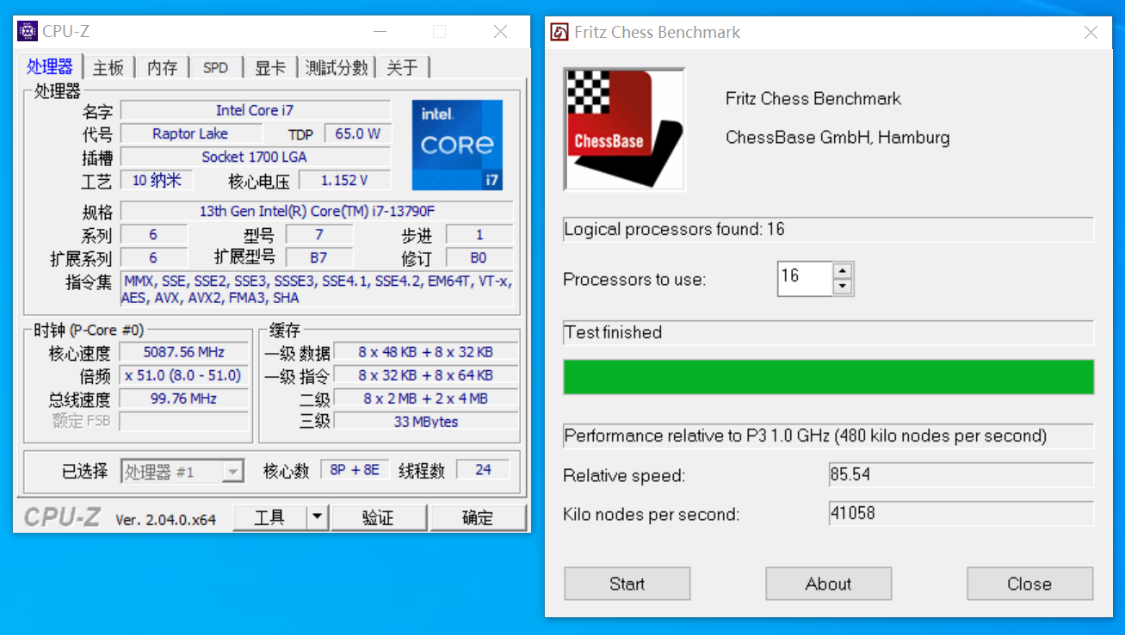Click the L1 data 8 x 48 KB value
1125x635 pixels.
tap(425, 352)
